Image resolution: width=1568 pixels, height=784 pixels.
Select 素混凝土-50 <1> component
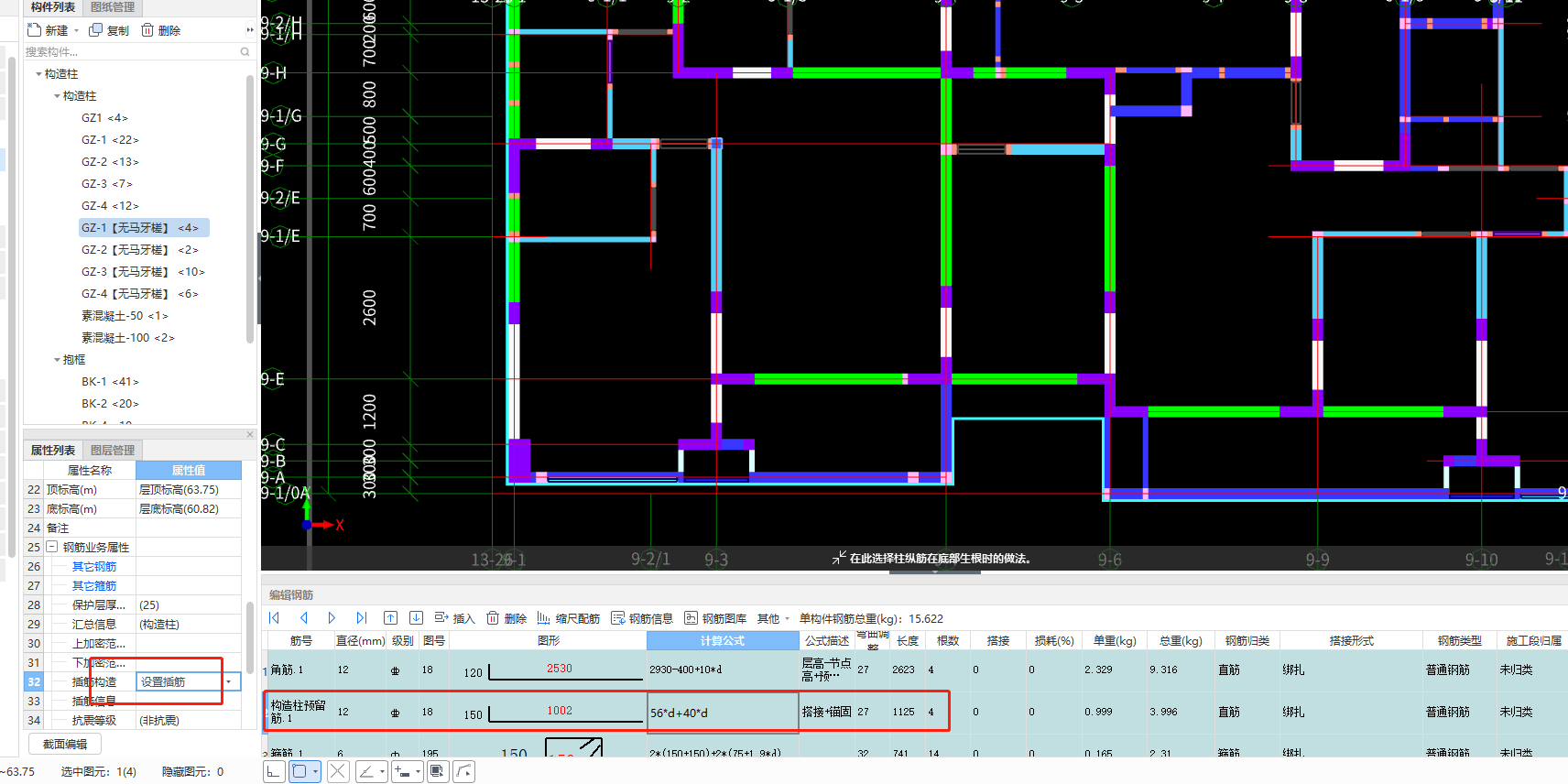(x=125, y=315)
